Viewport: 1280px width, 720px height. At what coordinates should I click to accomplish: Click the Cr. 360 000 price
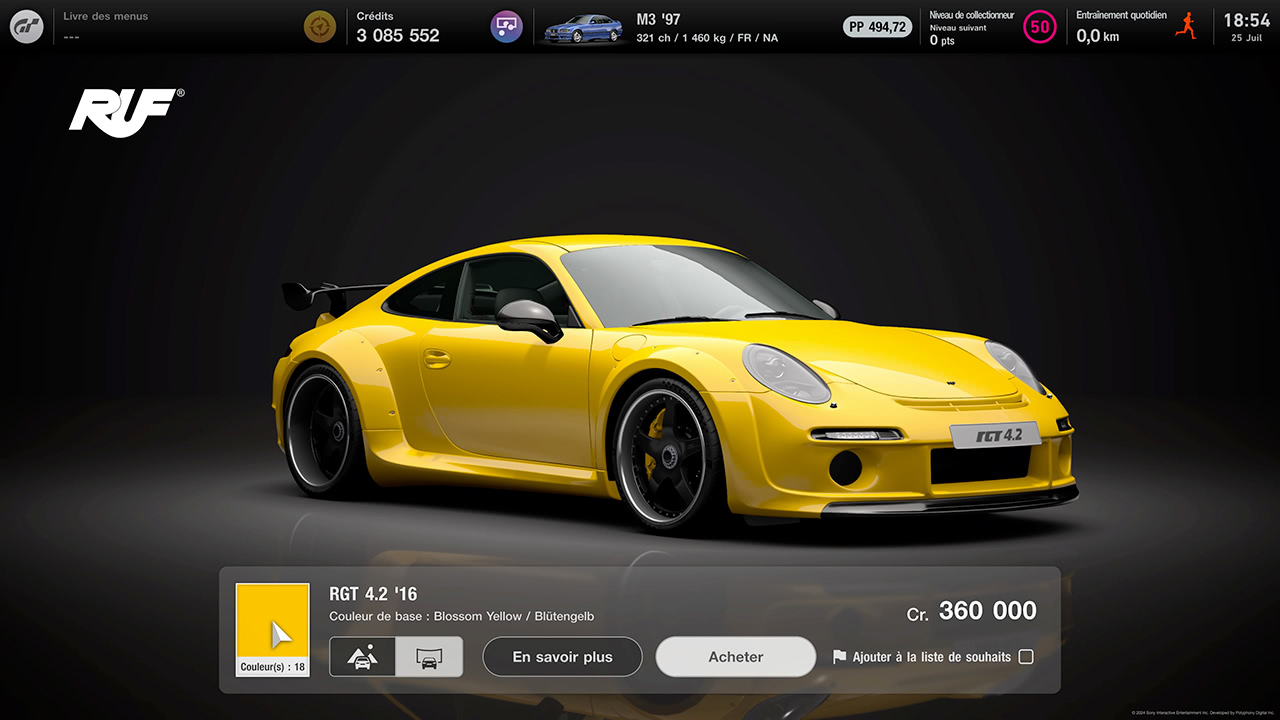(972, 611)
